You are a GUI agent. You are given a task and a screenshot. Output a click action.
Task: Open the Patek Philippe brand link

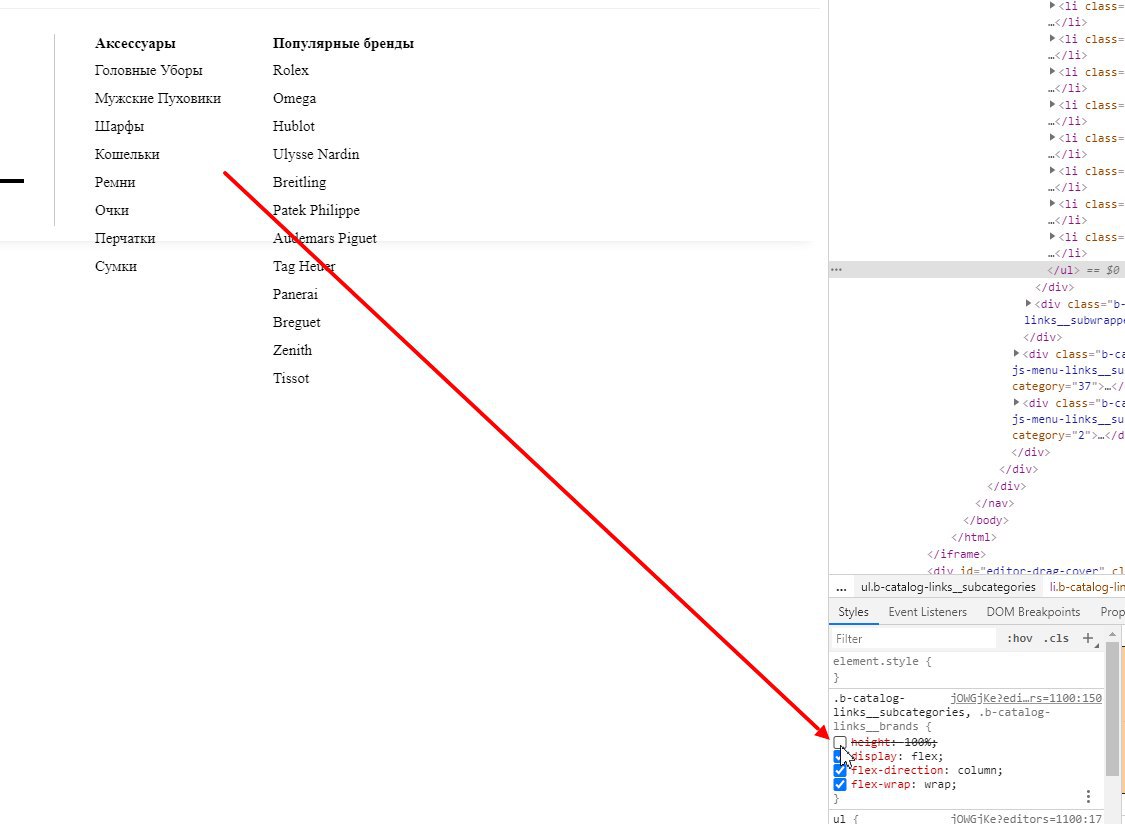pyautogui.click(x=316, y=210)
